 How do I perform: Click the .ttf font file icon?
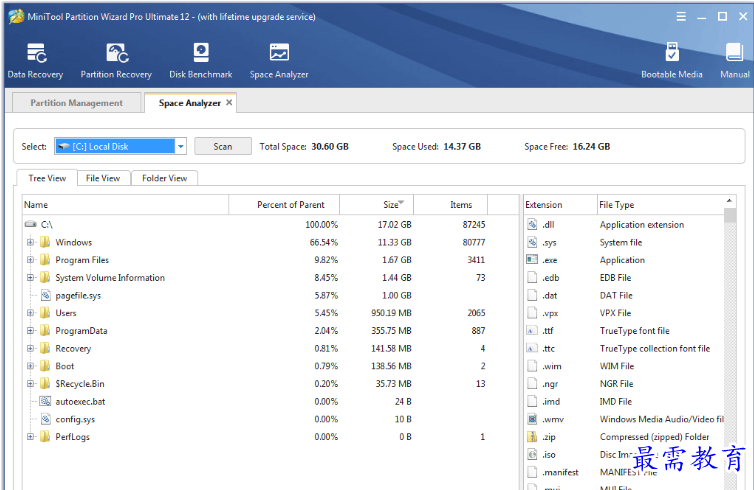tap(532, 331)
